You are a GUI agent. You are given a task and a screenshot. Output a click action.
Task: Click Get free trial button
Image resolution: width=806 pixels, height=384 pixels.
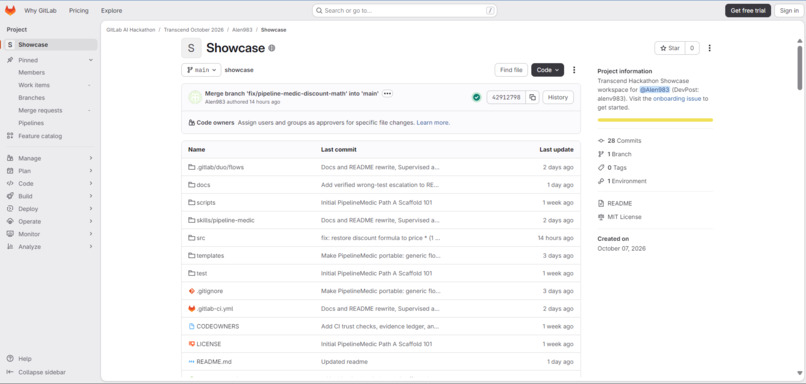pos(748,10)
